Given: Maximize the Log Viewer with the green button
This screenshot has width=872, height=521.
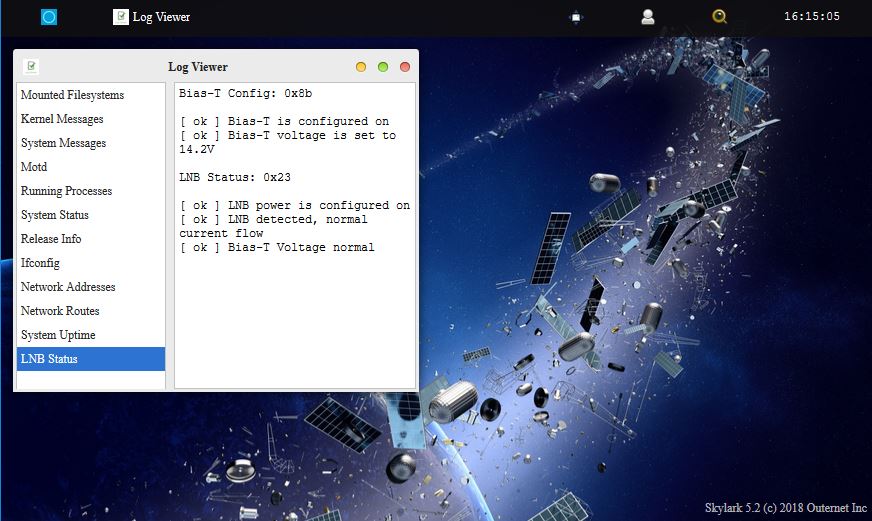Looking at the screenshot, I should 383,67.
